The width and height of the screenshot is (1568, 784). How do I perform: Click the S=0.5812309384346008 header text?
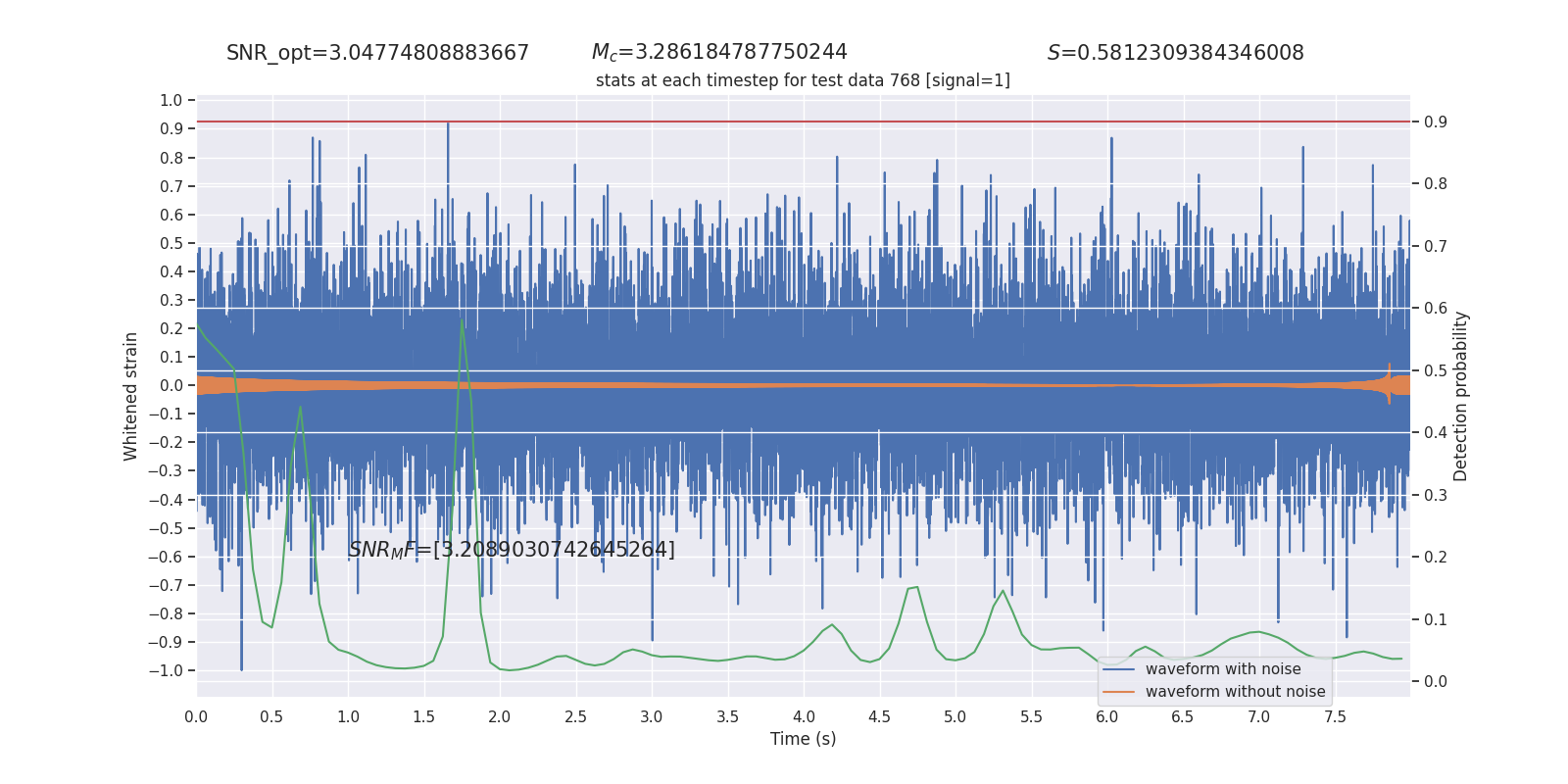1175,53
